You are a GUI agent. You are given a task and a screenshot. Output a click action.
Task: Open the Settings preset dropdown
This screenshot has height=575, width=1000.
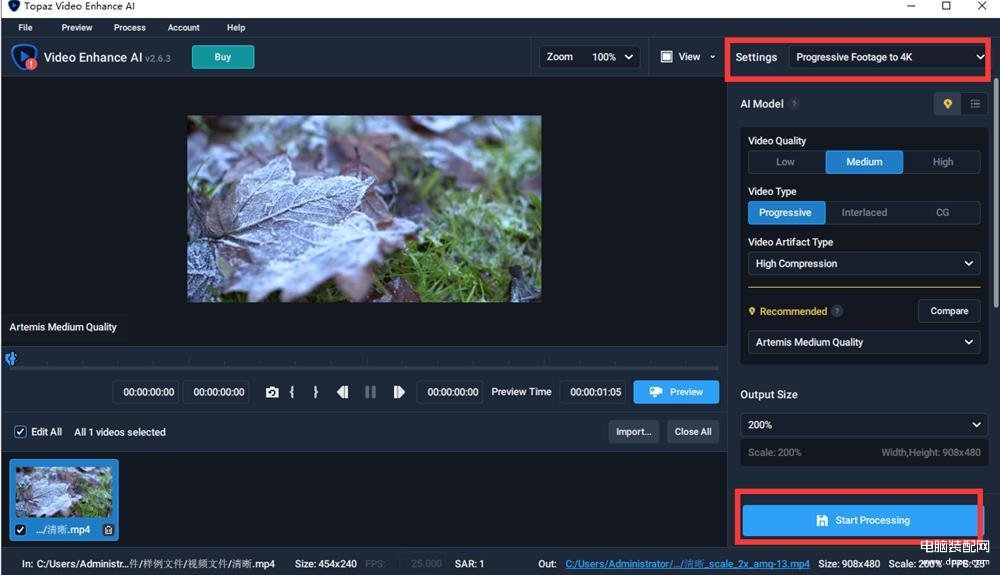click(x=888, y=57)
